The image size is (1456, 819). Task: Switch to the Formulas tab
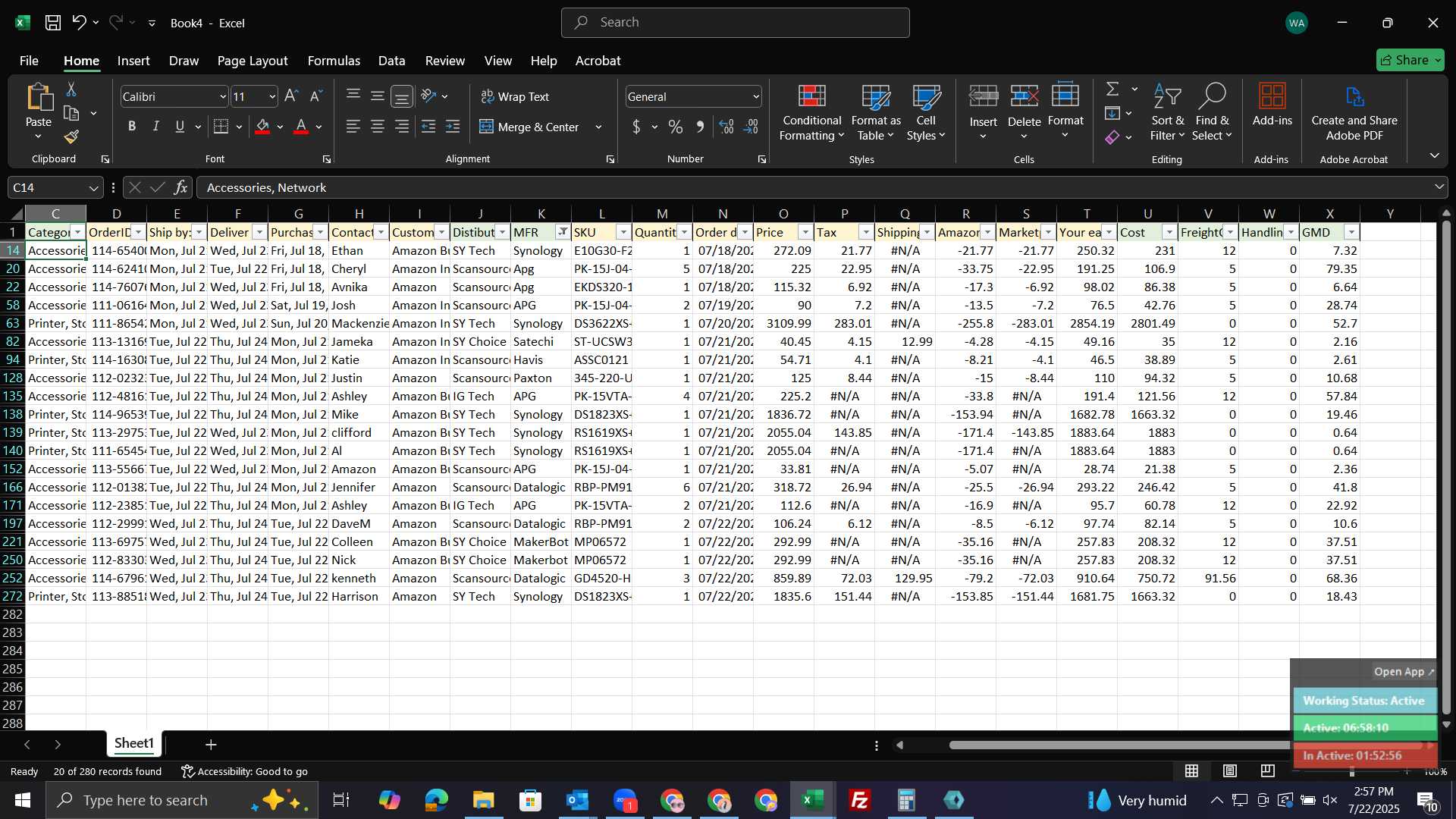click(x=334, y=61)
